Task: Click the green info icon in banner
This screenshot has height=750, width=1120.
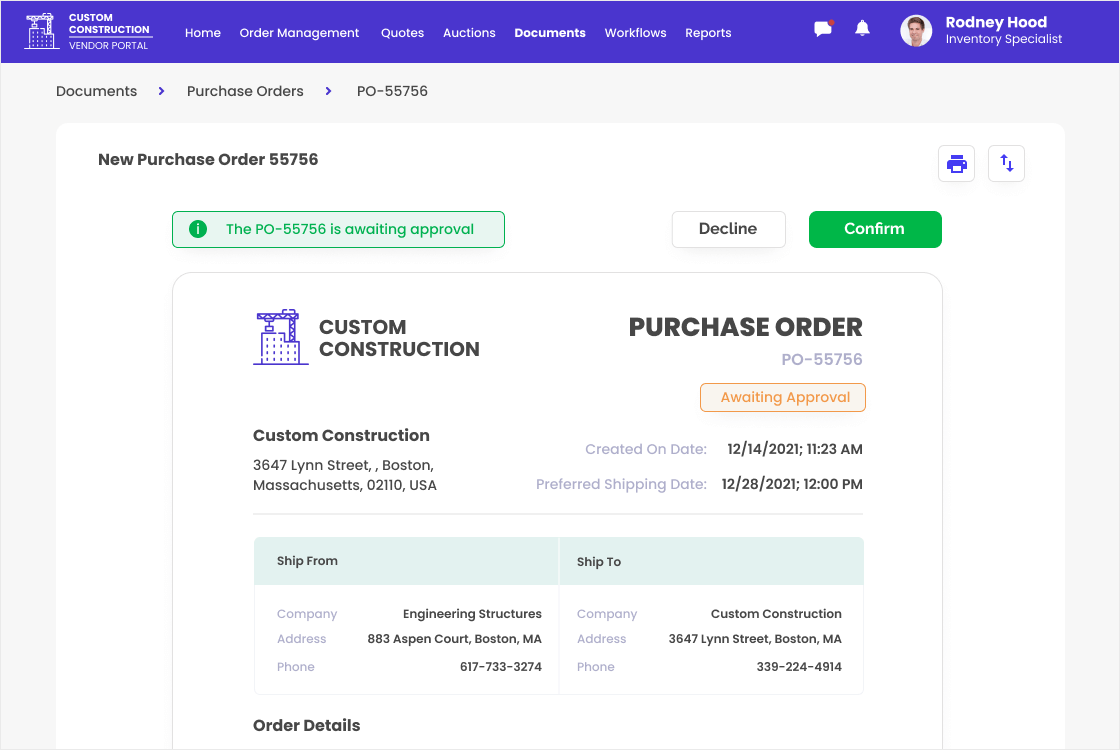Action: (198, 229)
